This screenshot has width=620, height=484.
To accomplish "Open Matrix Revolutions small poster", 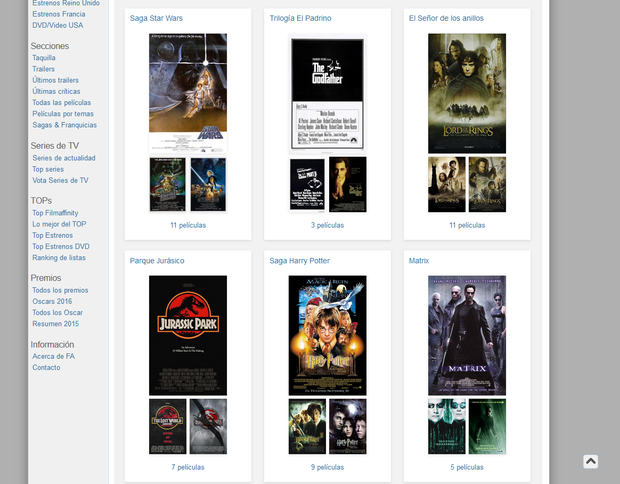I will pyautogui.click(x=487, y=426).
